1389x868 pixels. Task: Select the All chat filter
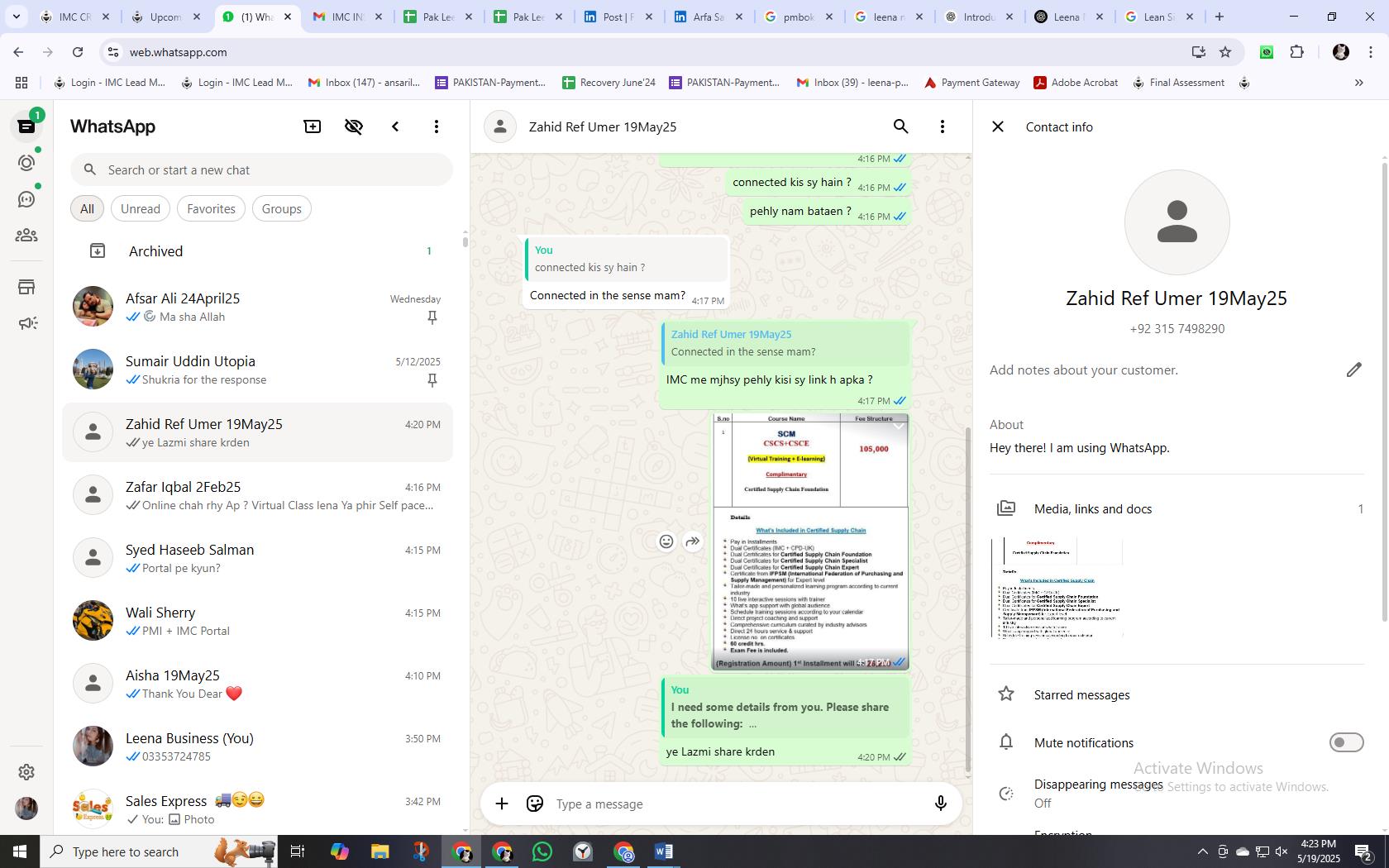[87, 208]
